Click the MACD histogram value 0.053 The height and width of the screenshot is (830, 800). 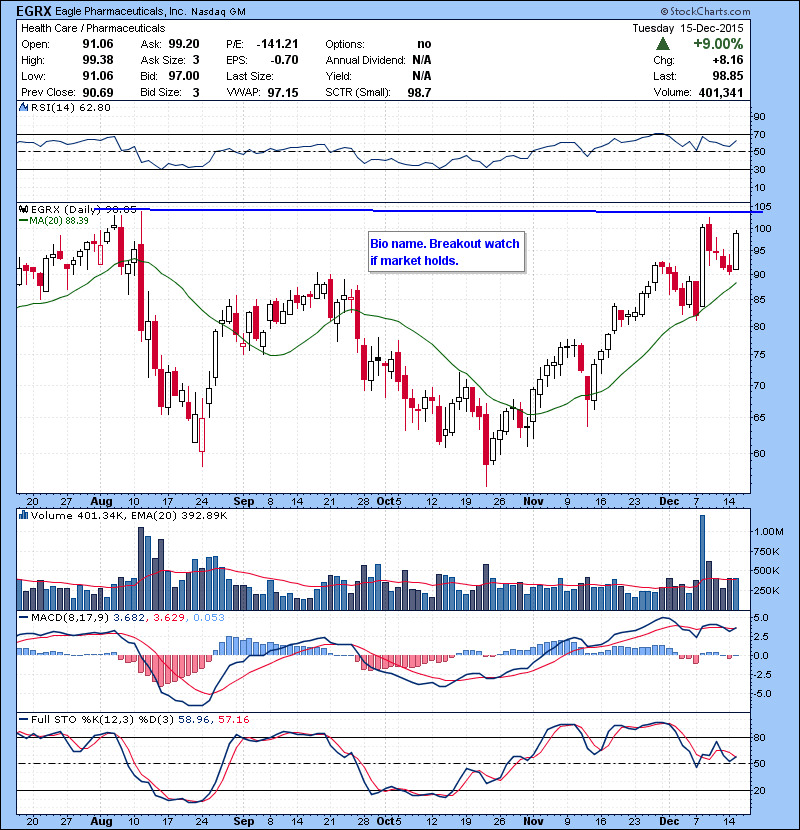click(x=209, y=617)
